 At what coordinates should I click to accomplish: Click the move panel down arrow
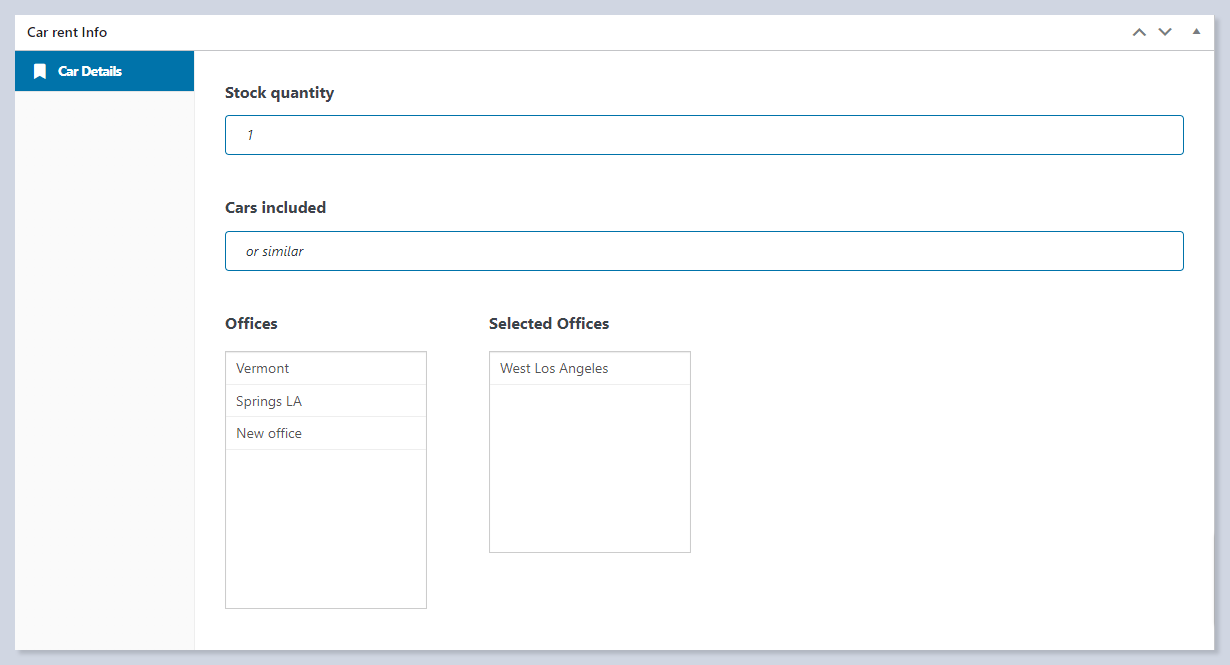[x=1165, y=32]
